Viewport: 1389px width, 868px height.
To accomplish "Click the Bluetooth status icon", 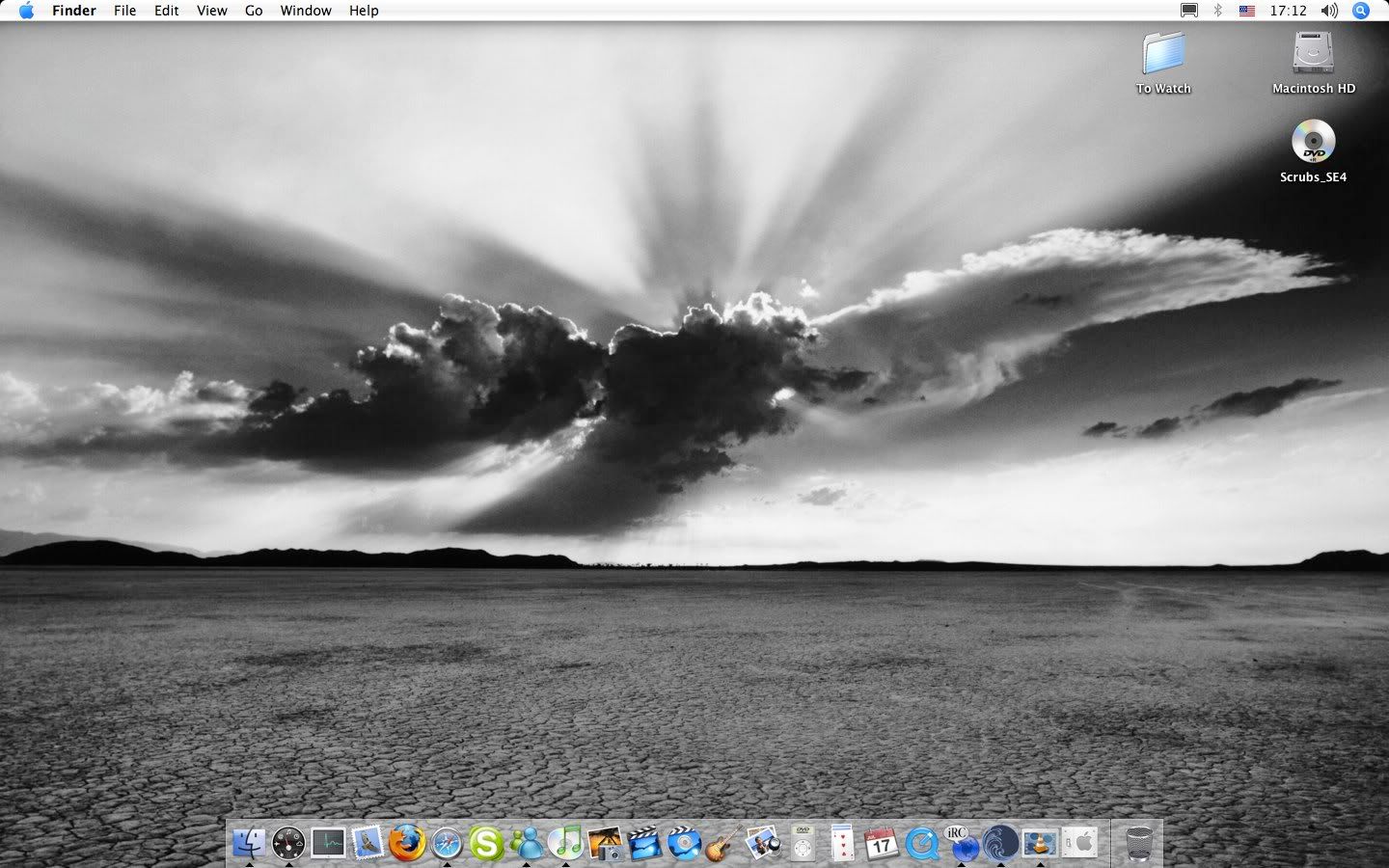I will (x=1218, y=11).
